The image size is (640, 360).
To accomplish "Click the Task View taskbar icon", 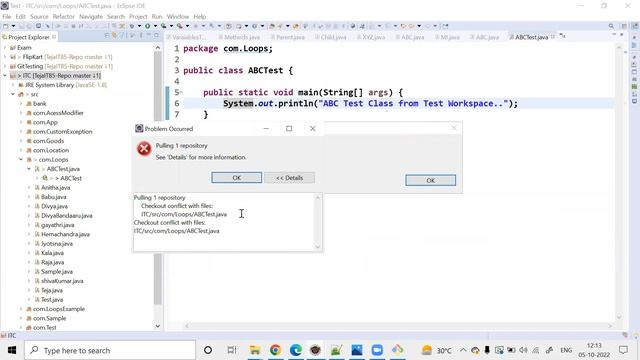I will (x=231, y=350).
